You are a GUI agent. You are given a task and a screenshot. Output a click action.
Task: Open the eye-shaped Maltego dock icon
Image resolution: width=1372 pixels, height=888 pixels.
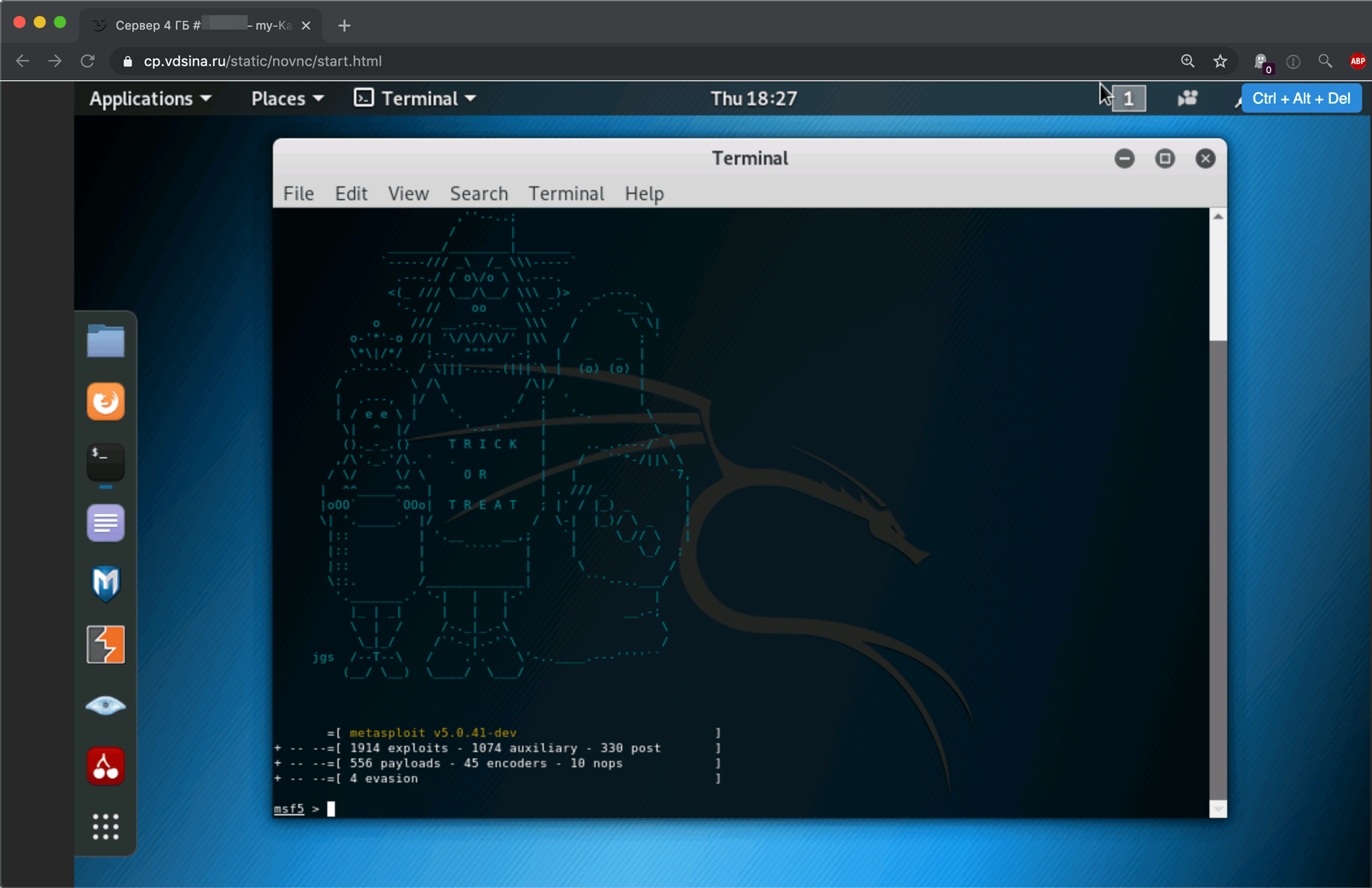(105, 705)
